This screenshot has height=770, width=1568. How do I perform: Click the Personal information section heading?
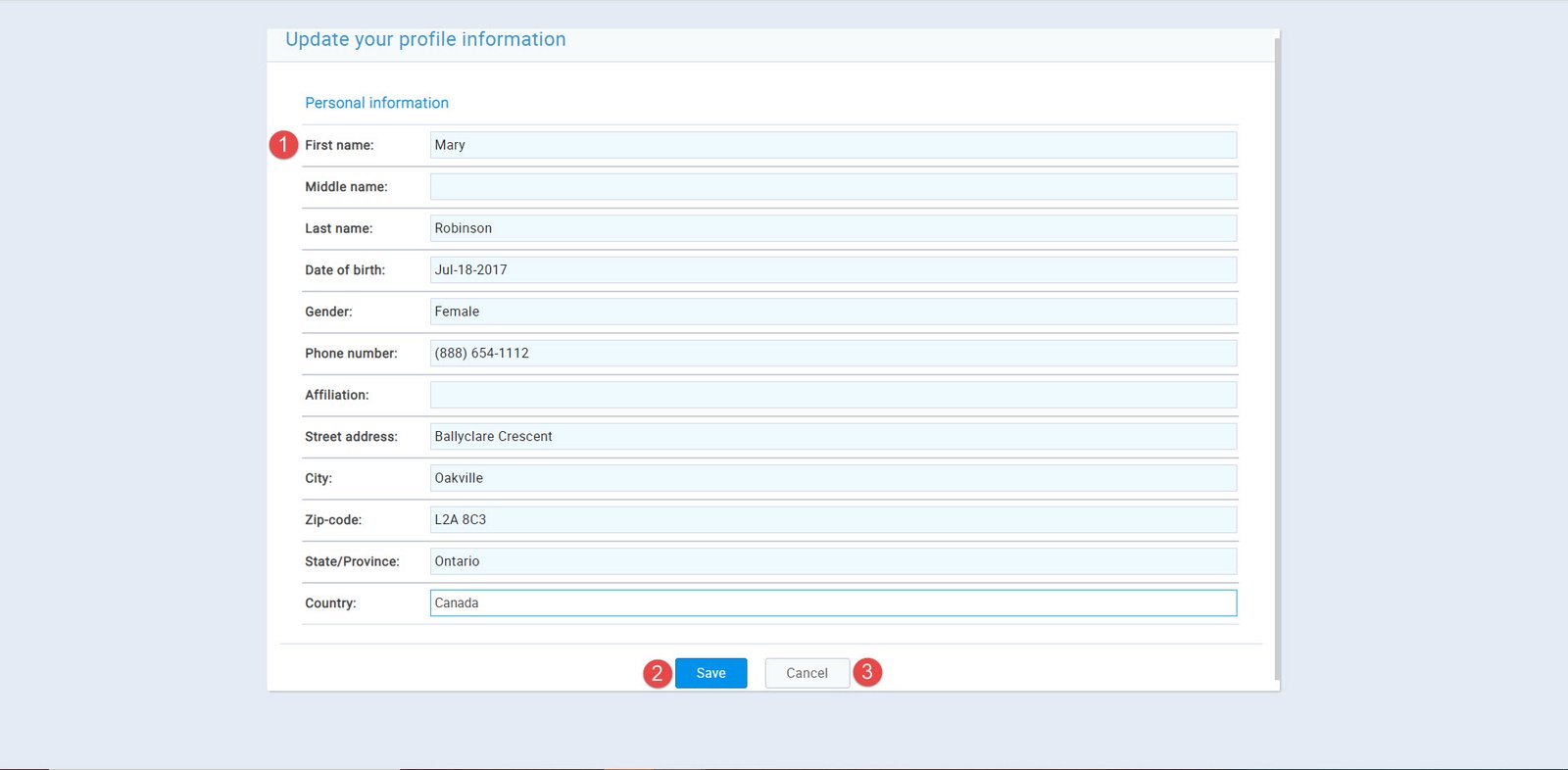point(376,103)
